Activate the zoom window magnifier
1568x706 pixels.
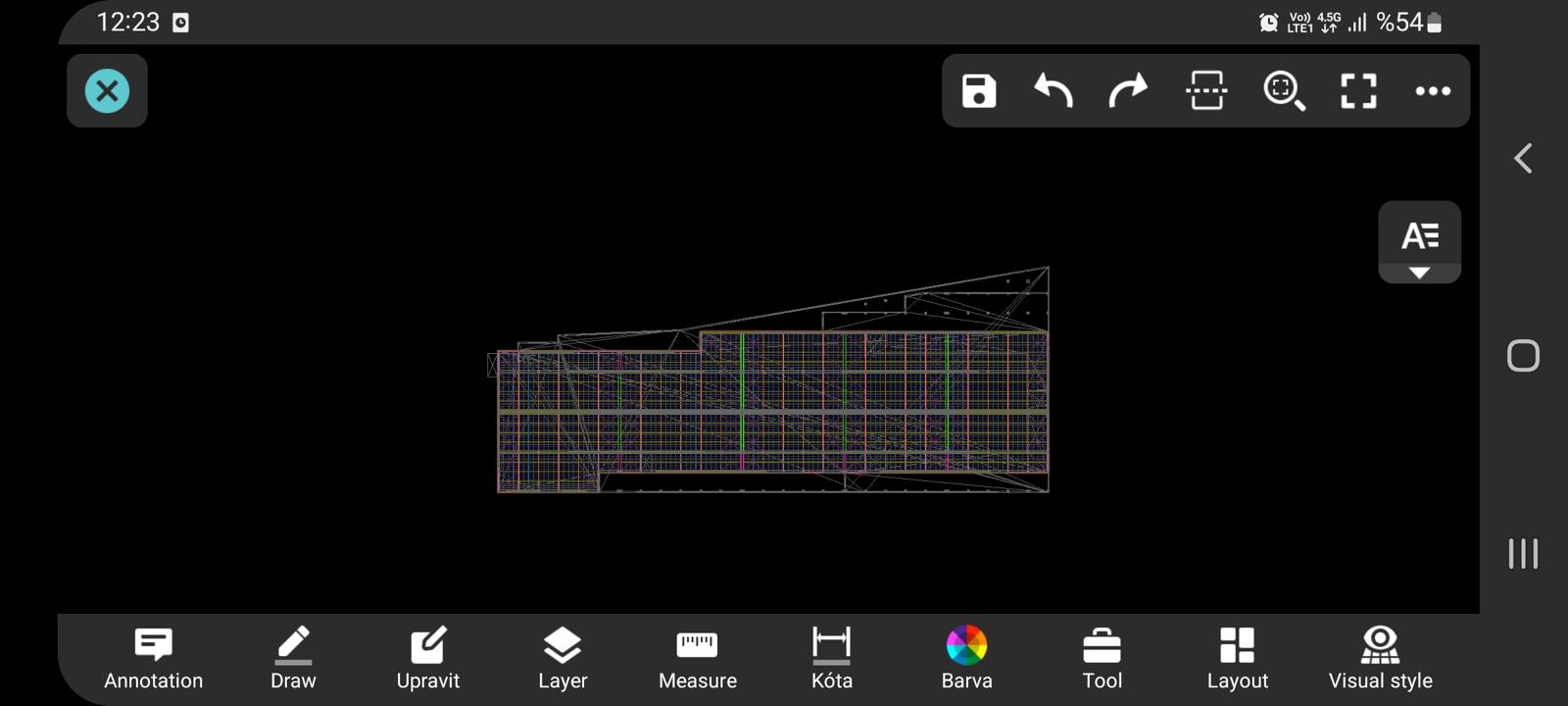pos(1283,91)
